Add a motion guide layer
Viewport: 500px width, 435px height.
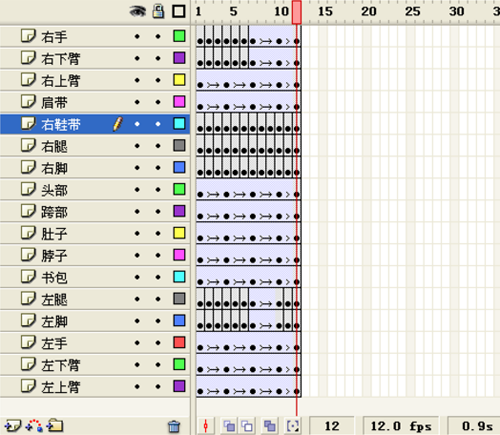(x=34, y=426)
